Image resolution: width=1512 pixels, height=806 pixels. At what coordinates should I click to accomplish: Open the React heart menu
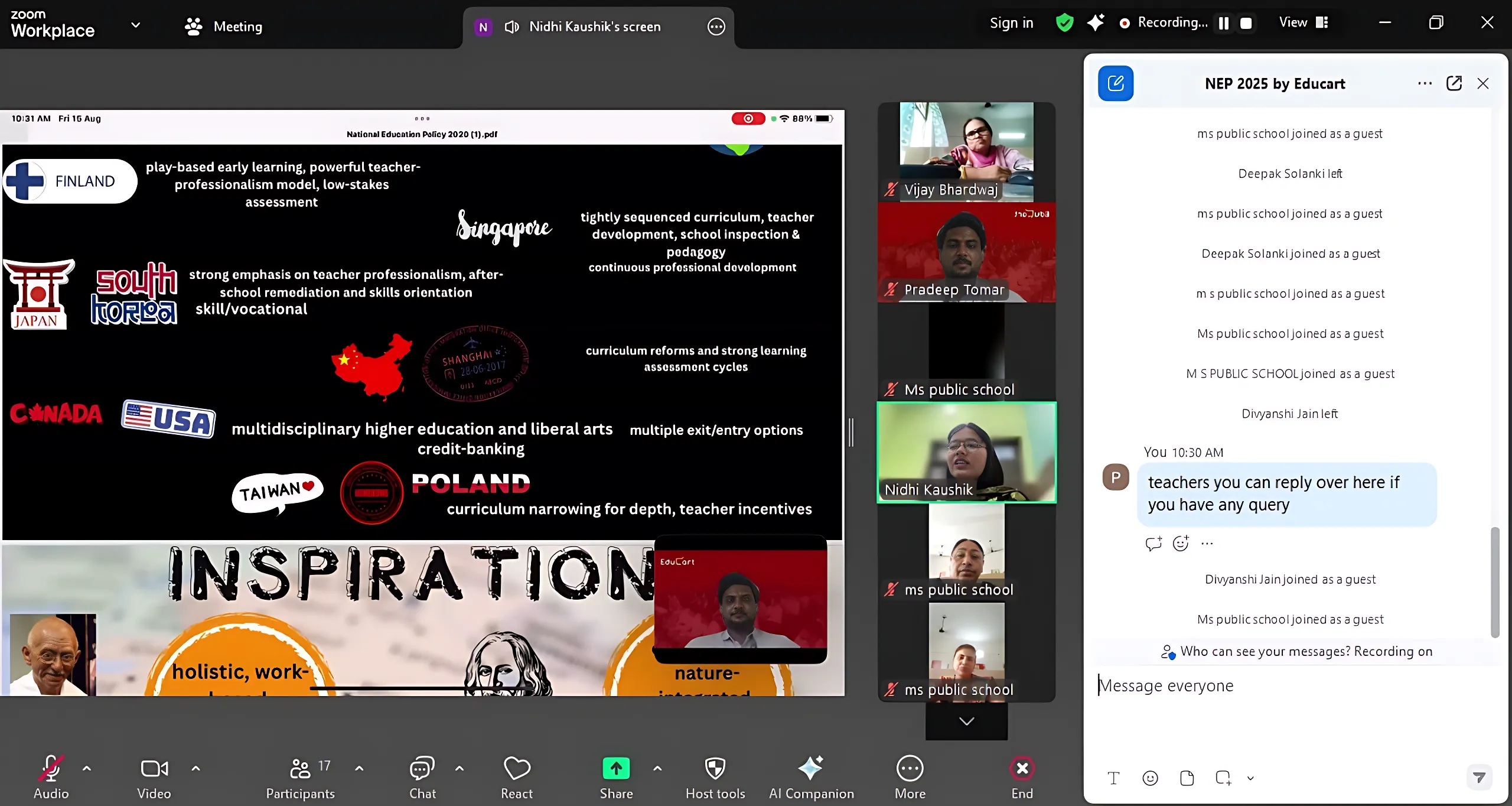pos(517,778)
